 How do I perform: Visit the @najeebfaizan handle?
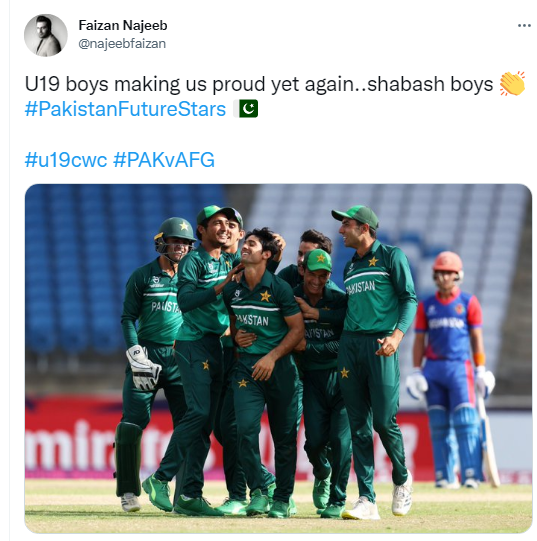point(122,43)
